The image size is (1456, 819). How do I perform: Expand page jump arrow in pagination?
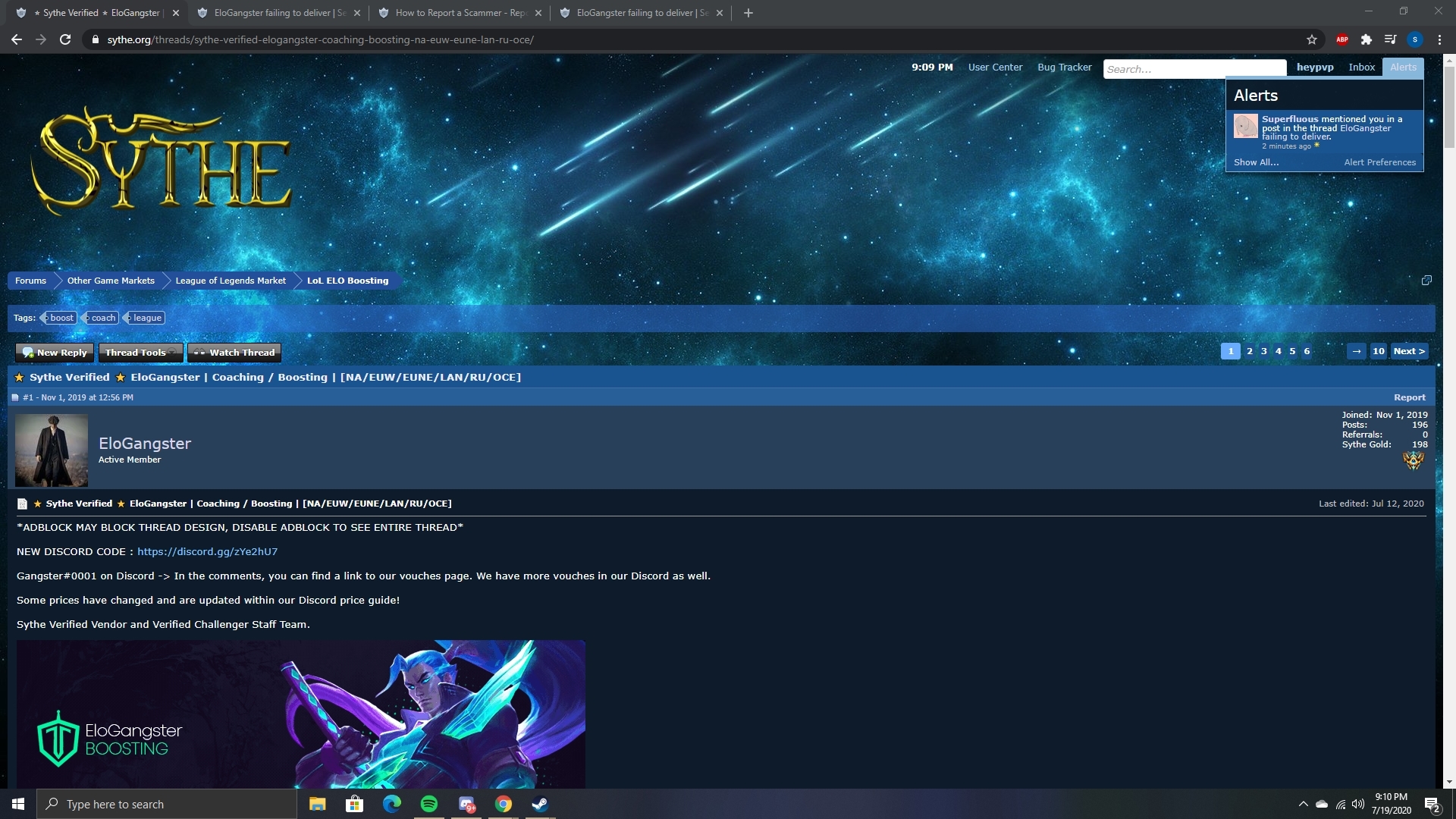1357,351
